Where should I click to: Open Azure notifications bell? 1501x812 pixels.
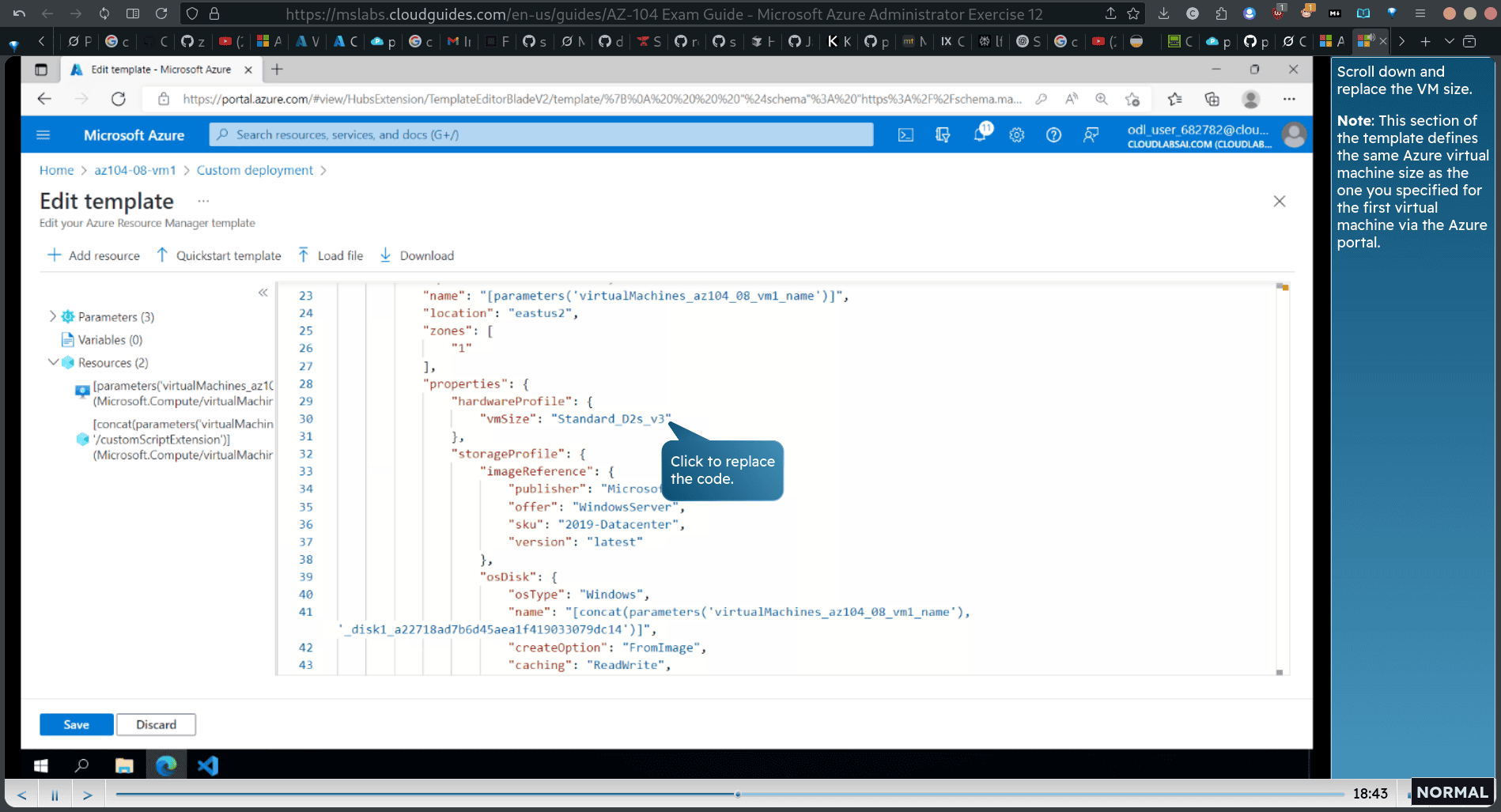[981, 134]
